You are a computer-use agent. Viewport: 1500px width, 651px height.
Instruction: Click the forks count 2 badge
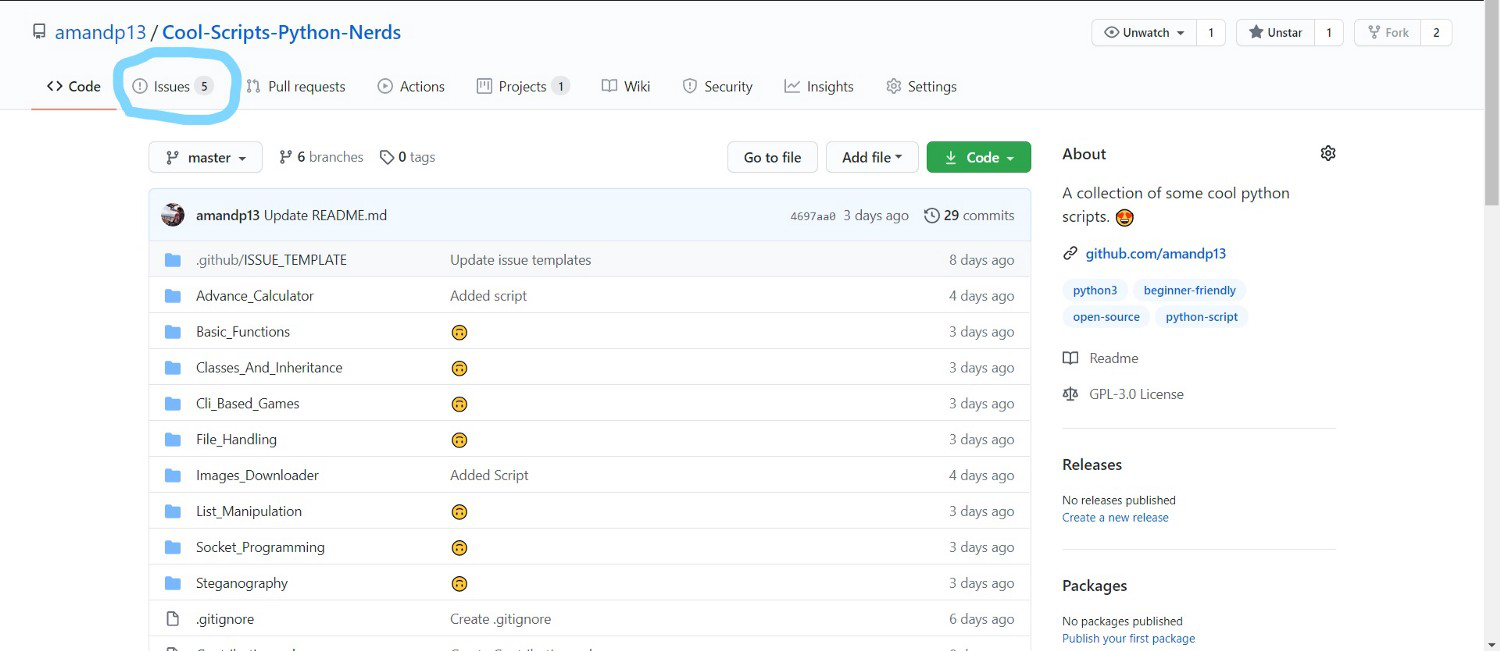click(1436, 32)
